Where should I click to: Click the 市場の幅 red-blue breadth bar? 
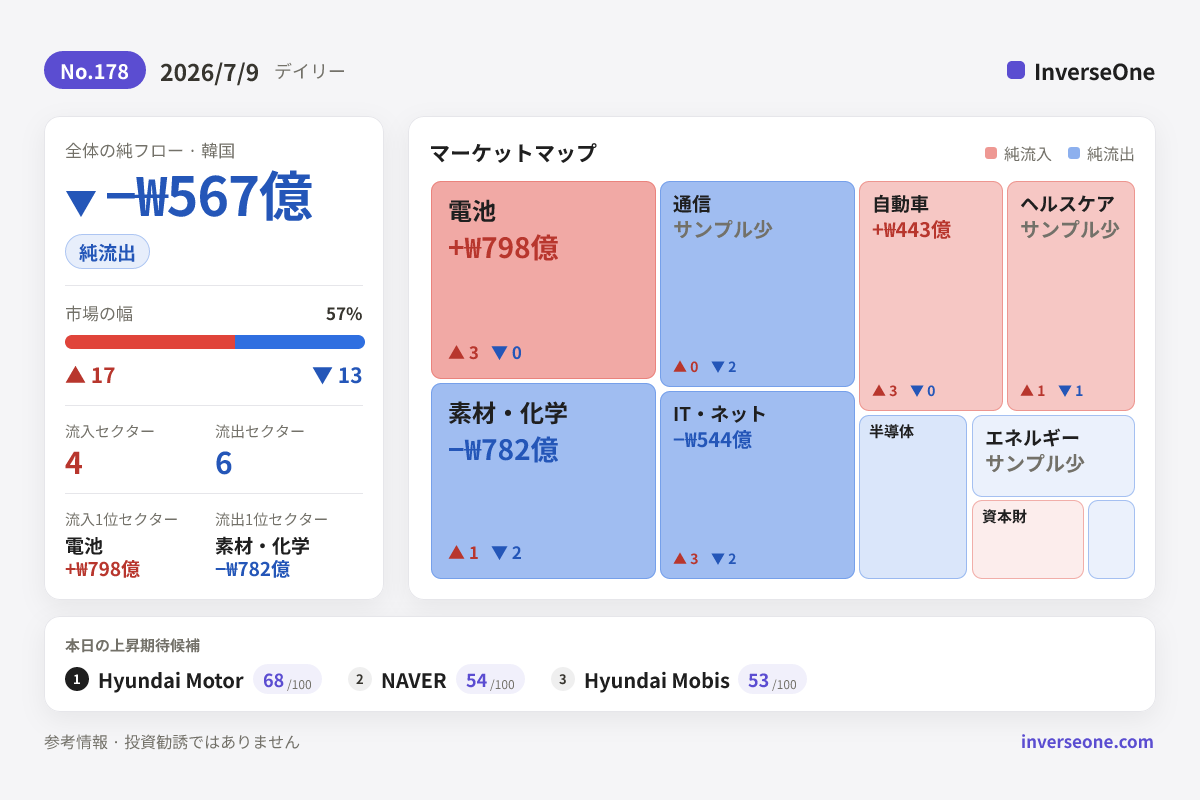point(215,342)
